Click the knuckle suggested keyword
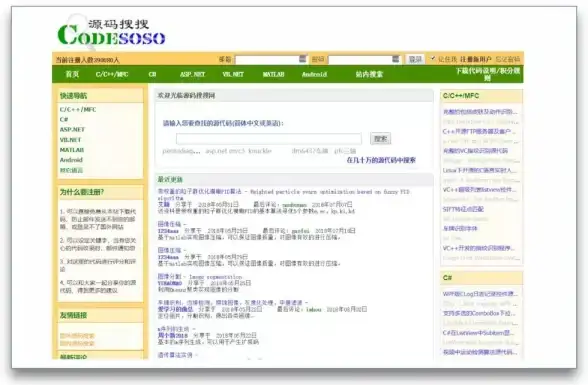Image resolution: width=588 pixels, height=385 pixels. tap(260, 151)
